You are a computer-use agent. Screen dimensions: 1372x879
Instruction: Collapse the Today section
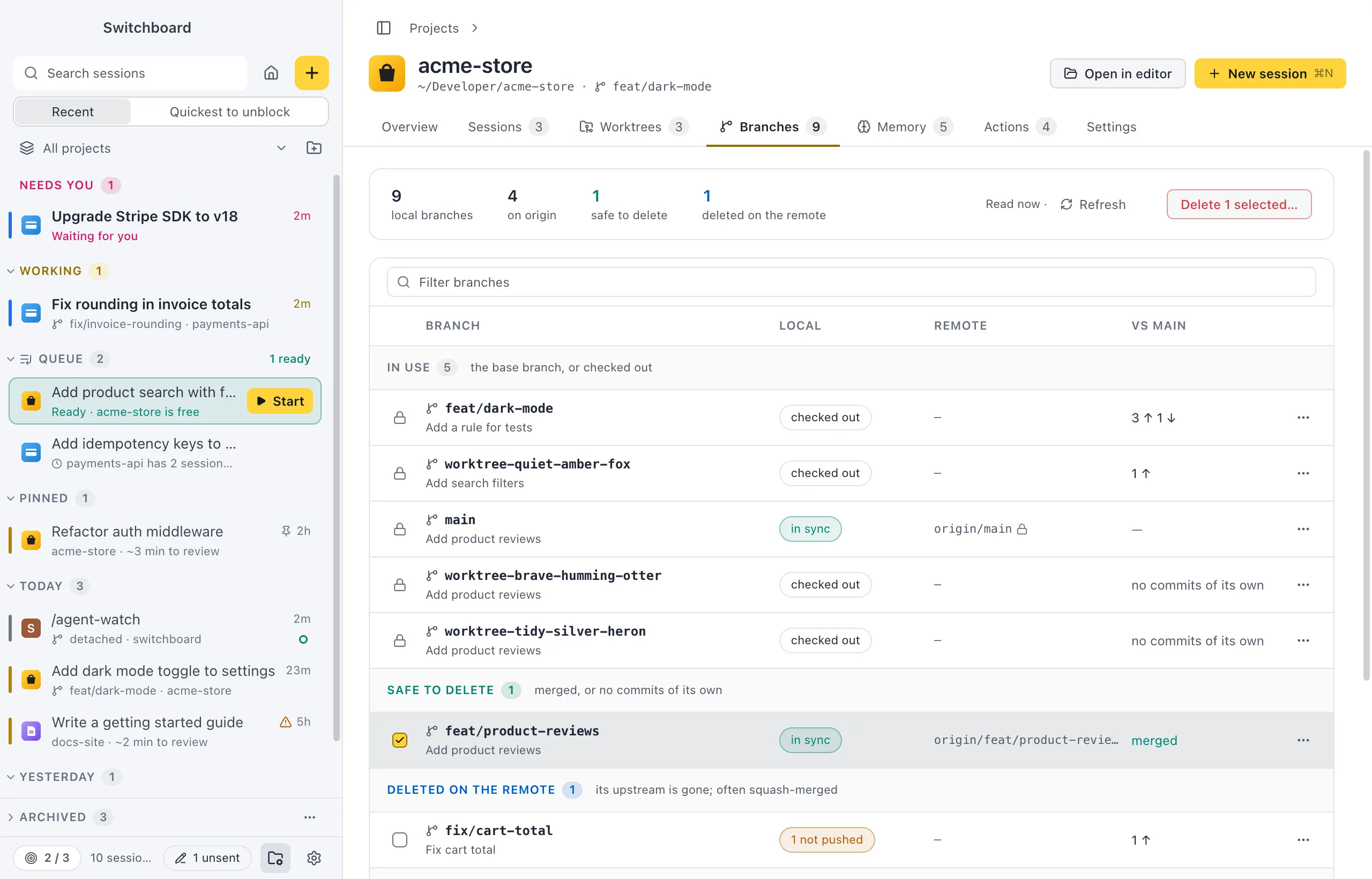click(10, 586)
